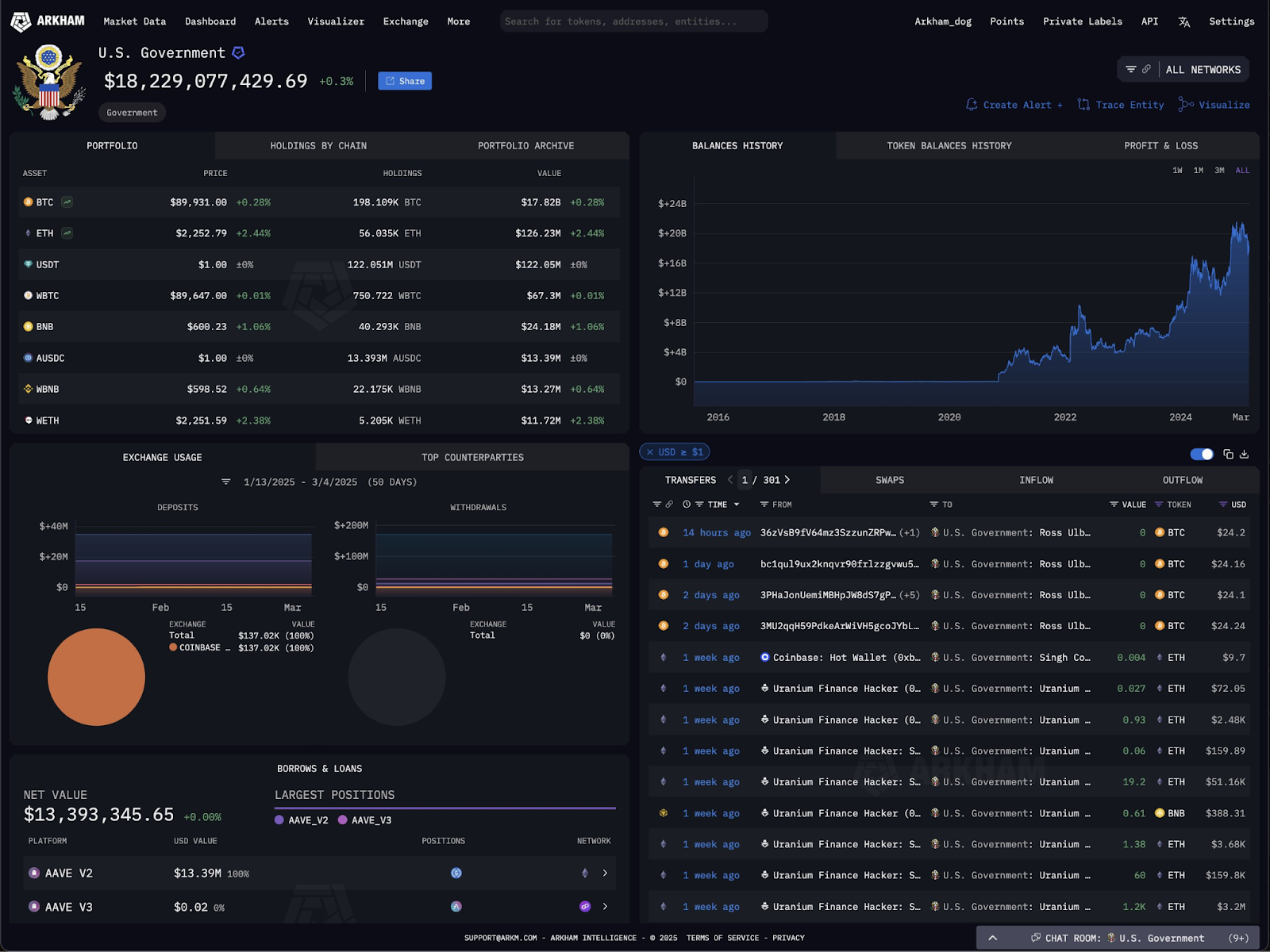The image size is (1270, 952).
Task: Open Settings in the header
Action: point(1231,21)
